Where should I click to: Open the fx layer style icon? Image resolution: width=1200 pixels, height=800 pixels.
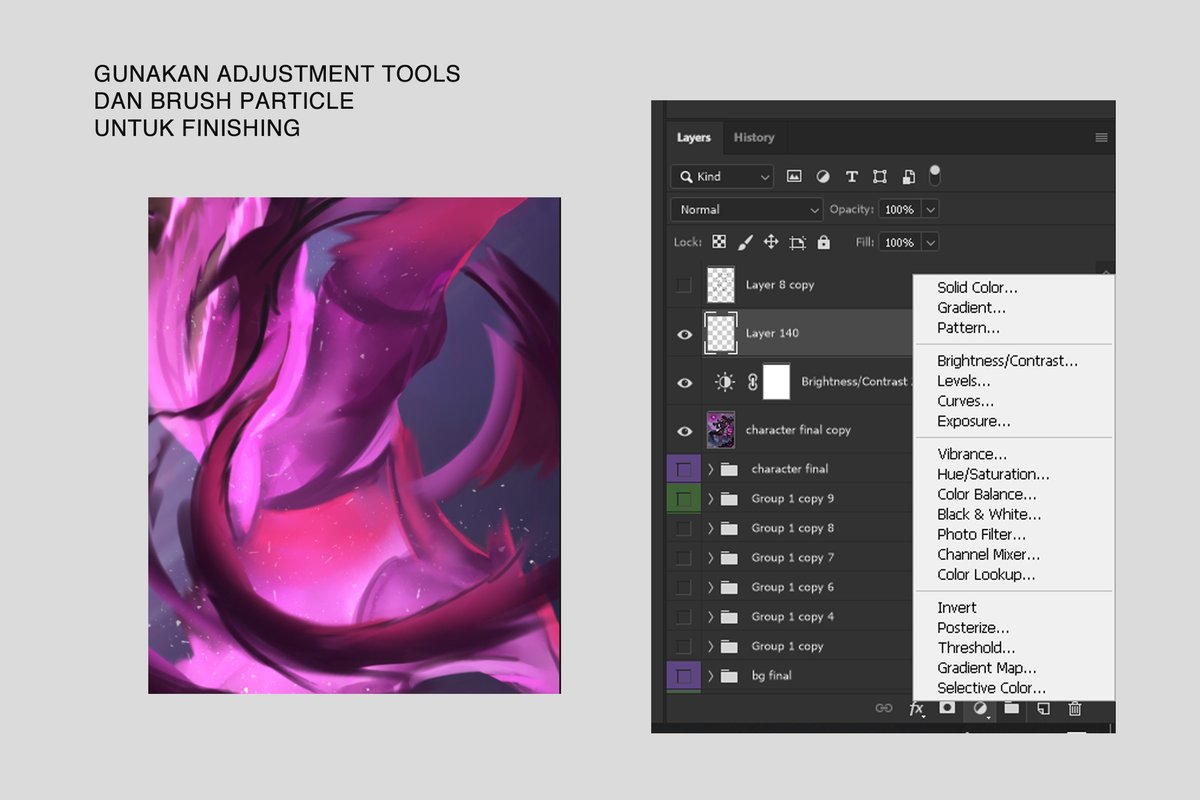pyautogui.click(x=916, y=708)
